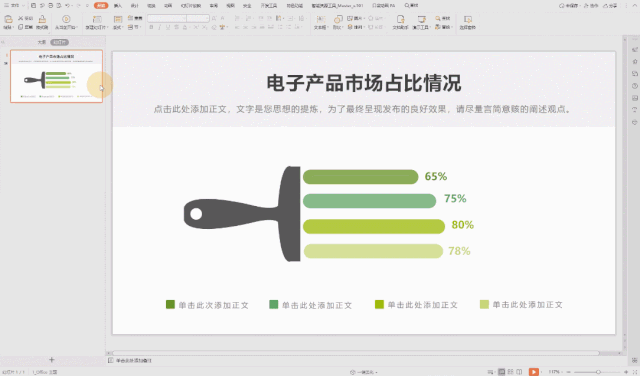This screenshot has height=376, width=640.
Task: Expand the Layout (版式) dropdown
Action: (x=118, y=27)
